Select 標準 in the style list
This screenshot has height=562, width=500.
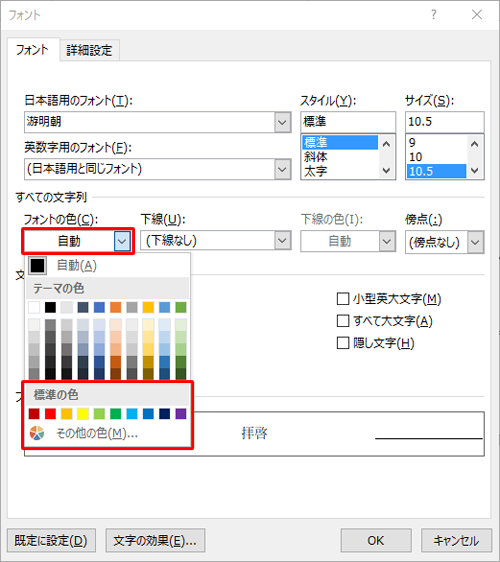(x=340, y=142)
